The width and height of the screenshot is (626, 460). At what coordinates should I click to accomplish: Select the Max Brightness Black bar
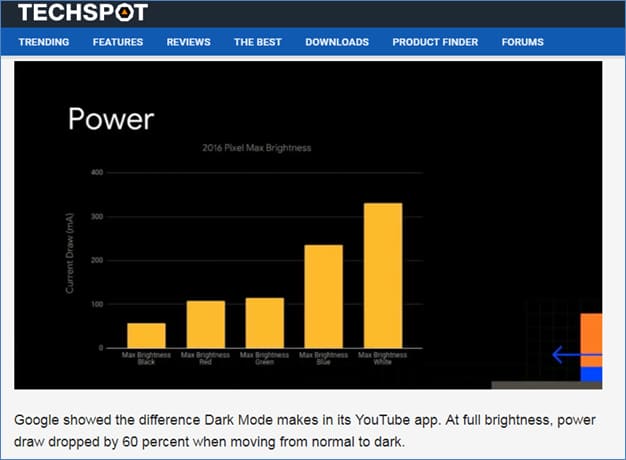146,335
